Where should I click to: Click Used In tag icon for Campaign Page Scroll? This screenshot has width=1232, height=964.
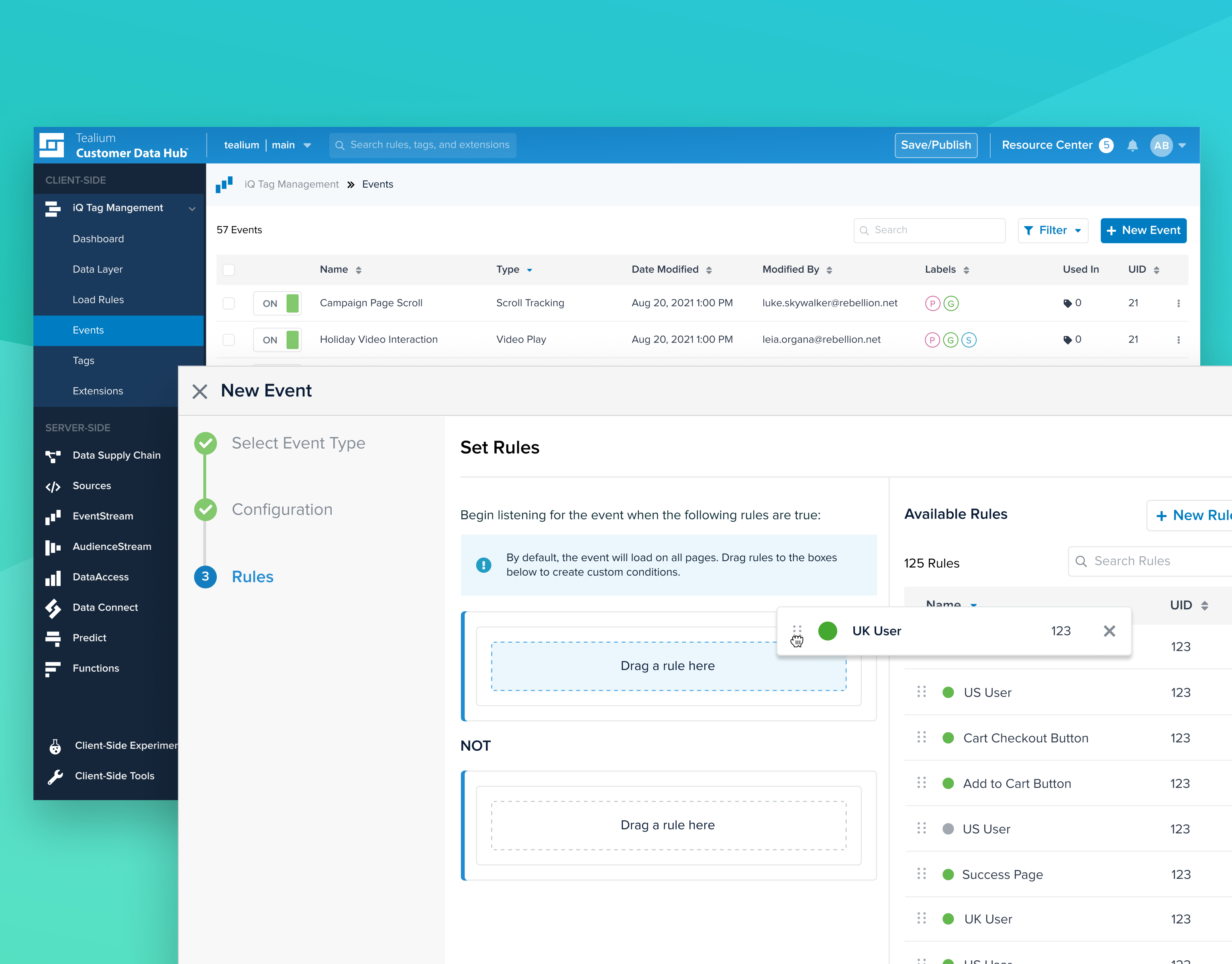coord(1067,304)
